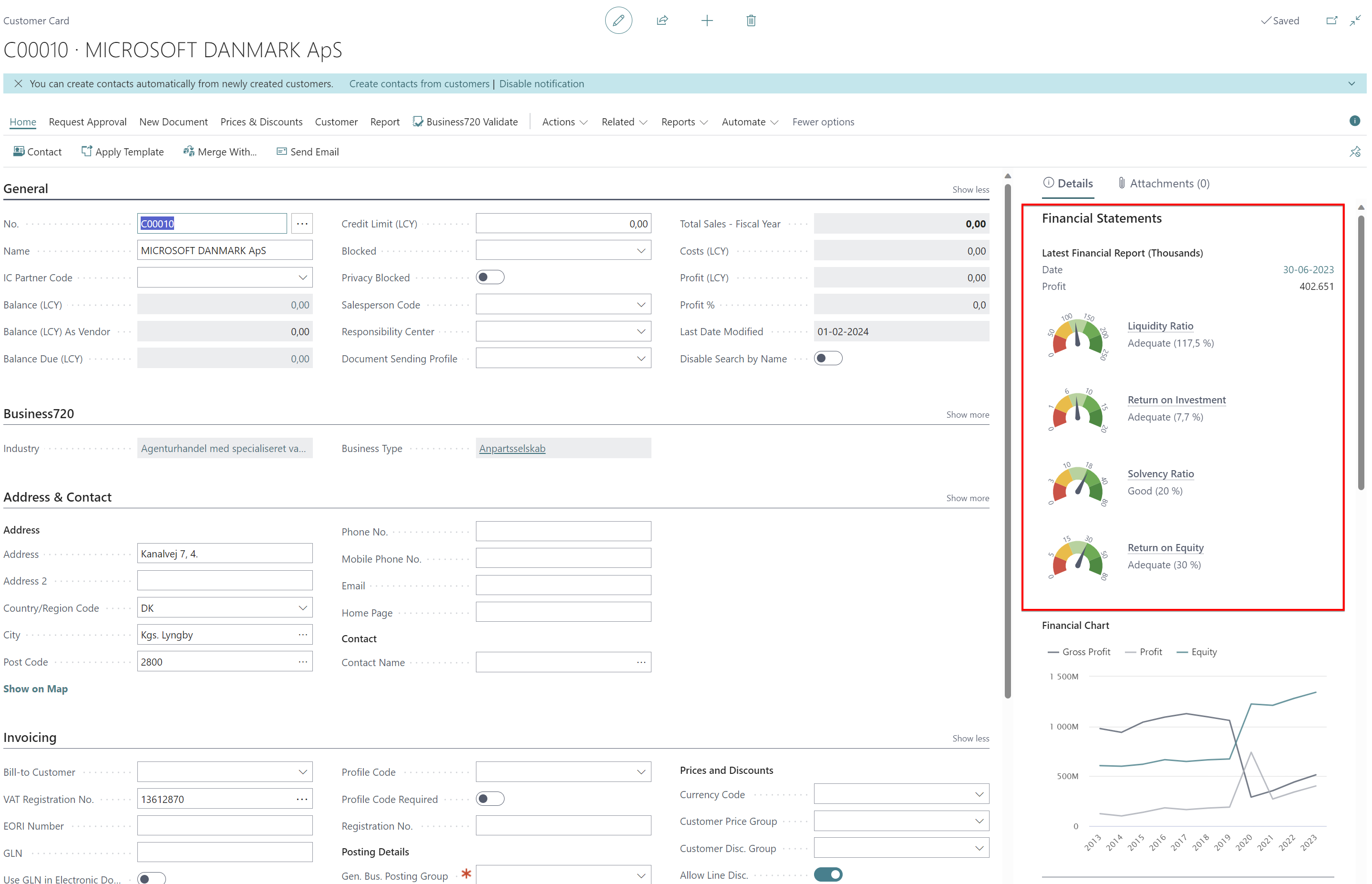Image resolution: width=1372 pixels, height=884 pixels.
Task: Open the Salesperson Code dropdown
Action: pos(640,305)
